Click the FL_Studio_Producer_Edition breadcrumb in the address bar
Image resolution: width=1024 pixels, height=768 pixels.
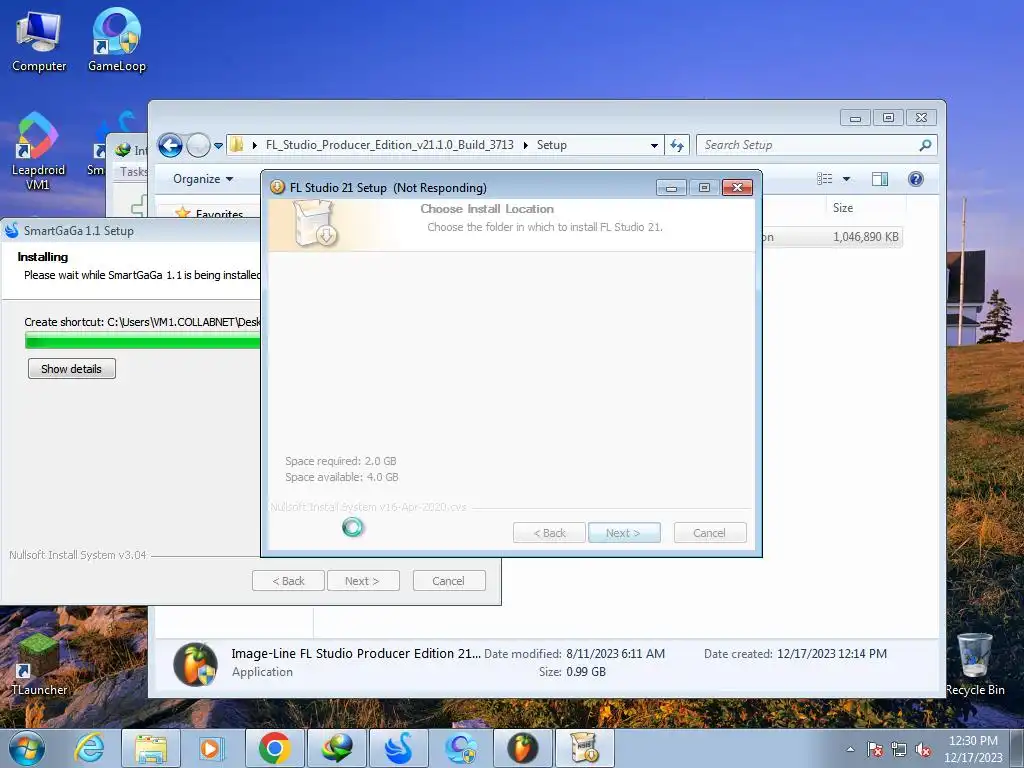389,145
